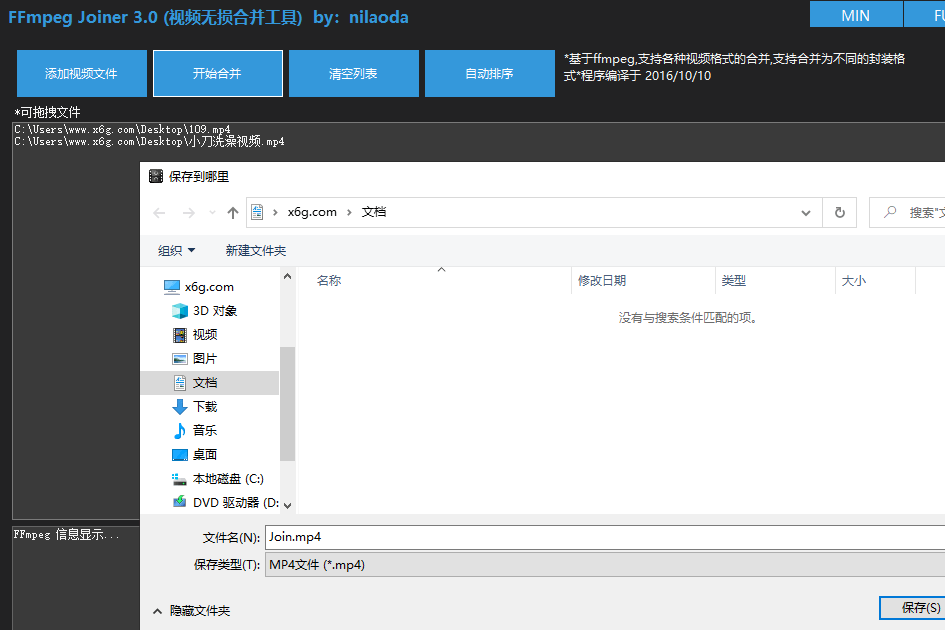Click the 开始合并 merge button
The image size is (945, 630).
point(217,73)
